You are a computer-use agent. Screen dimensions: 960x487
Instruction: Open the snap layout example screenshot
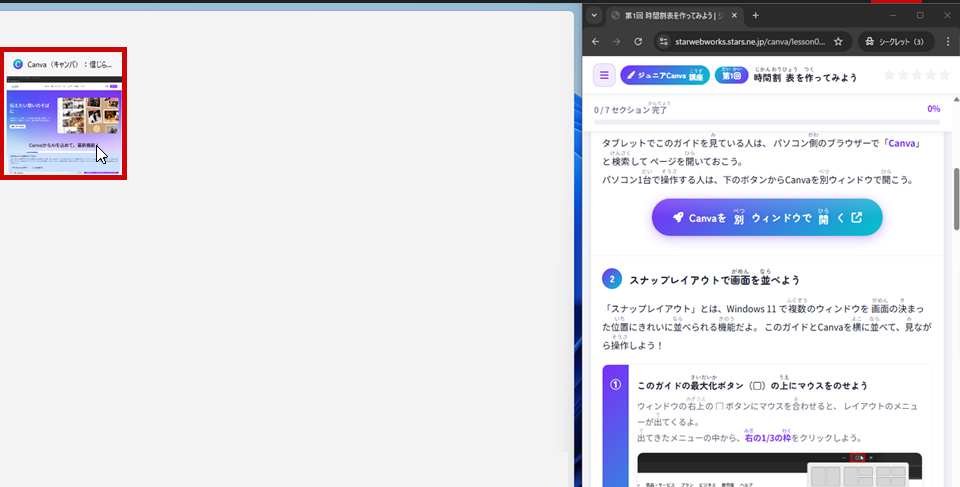[779, 470]
